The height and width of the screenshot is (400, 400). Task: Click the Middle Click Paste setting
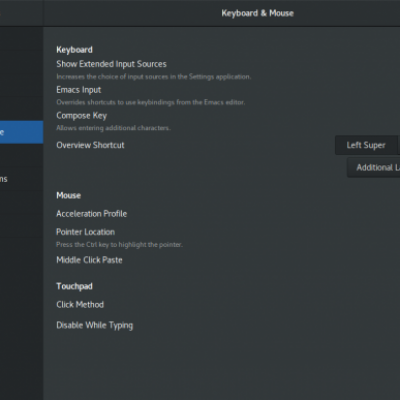point(89,260)
